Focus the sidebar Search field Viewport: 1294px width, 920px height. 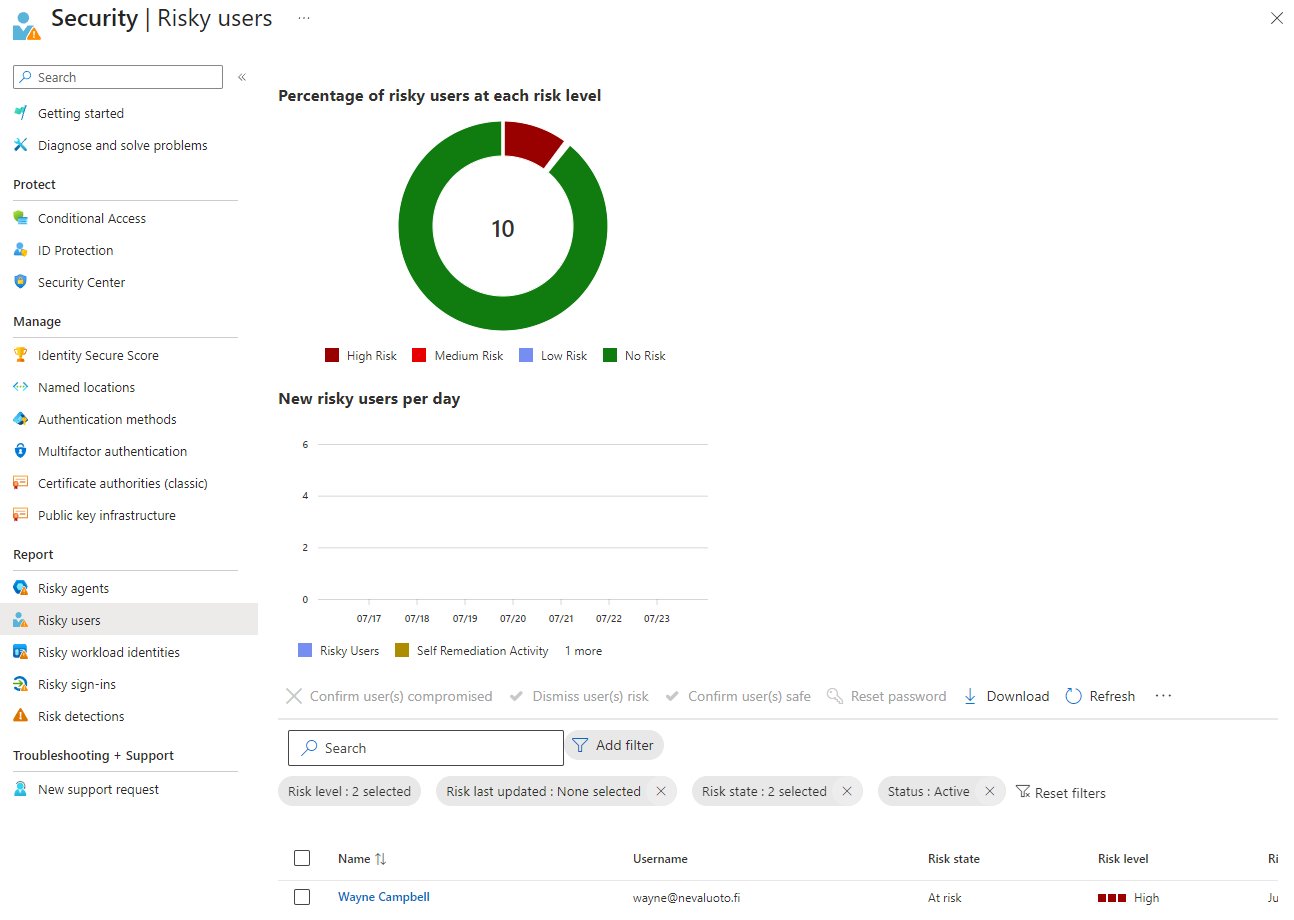pyautogui.click(x=118, y=77)
